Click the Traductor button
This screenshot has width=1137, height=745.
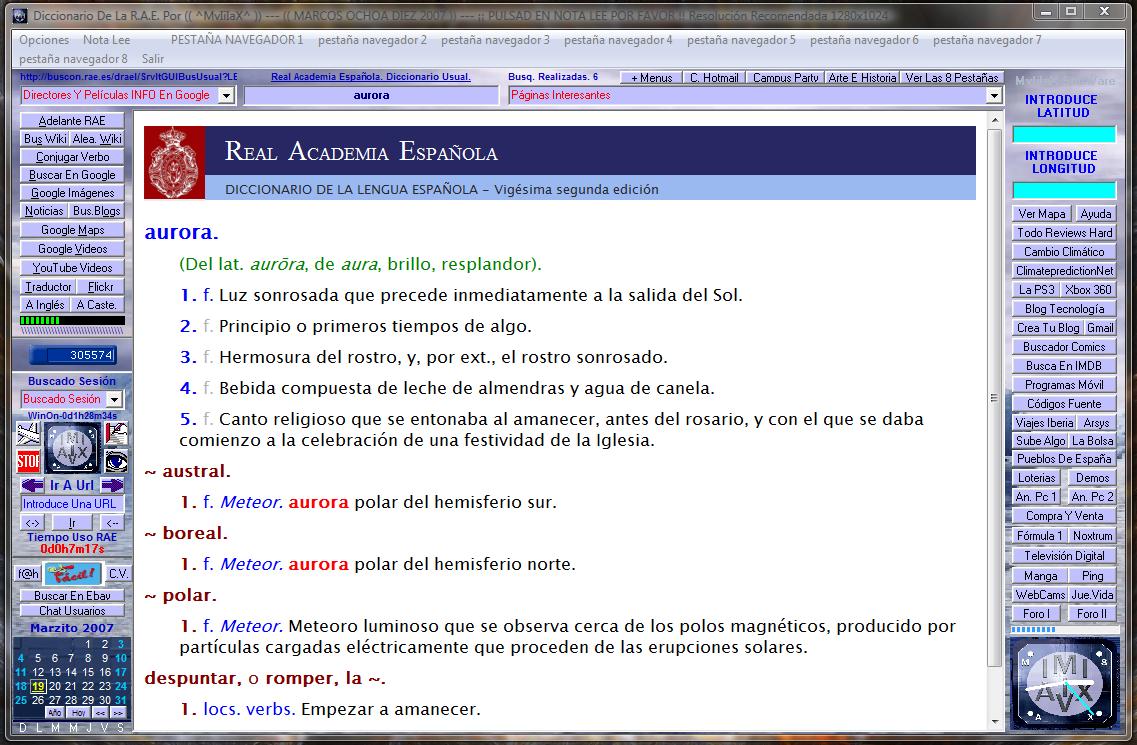click(48, 287)
